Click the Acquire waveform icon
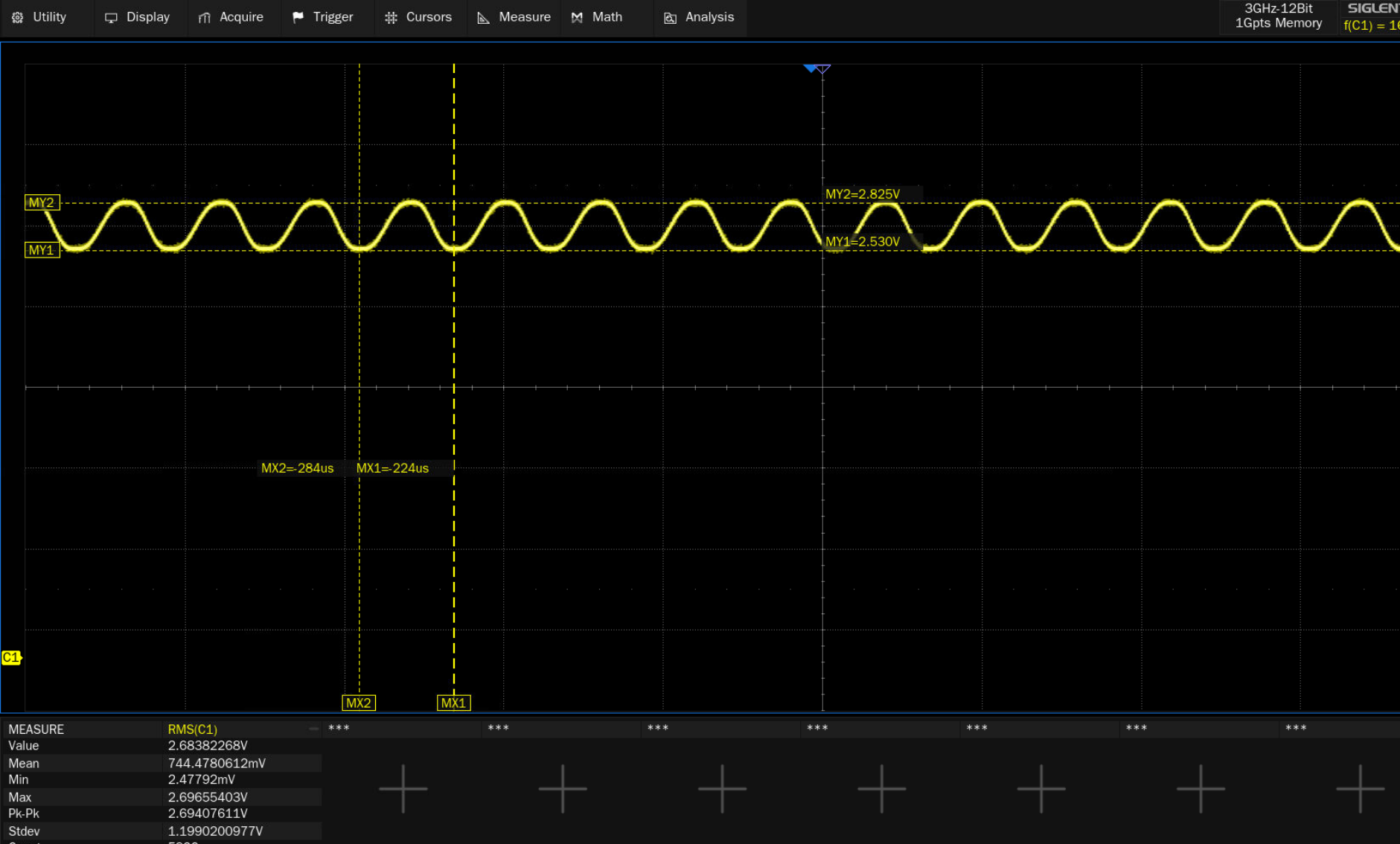The image size is (1400, 844). click(x=205, y=17)
